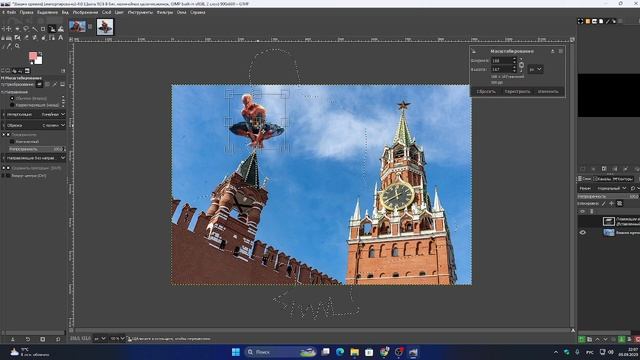Set transform target to layer
Screen dimensions: 640x360
[39, 84]
